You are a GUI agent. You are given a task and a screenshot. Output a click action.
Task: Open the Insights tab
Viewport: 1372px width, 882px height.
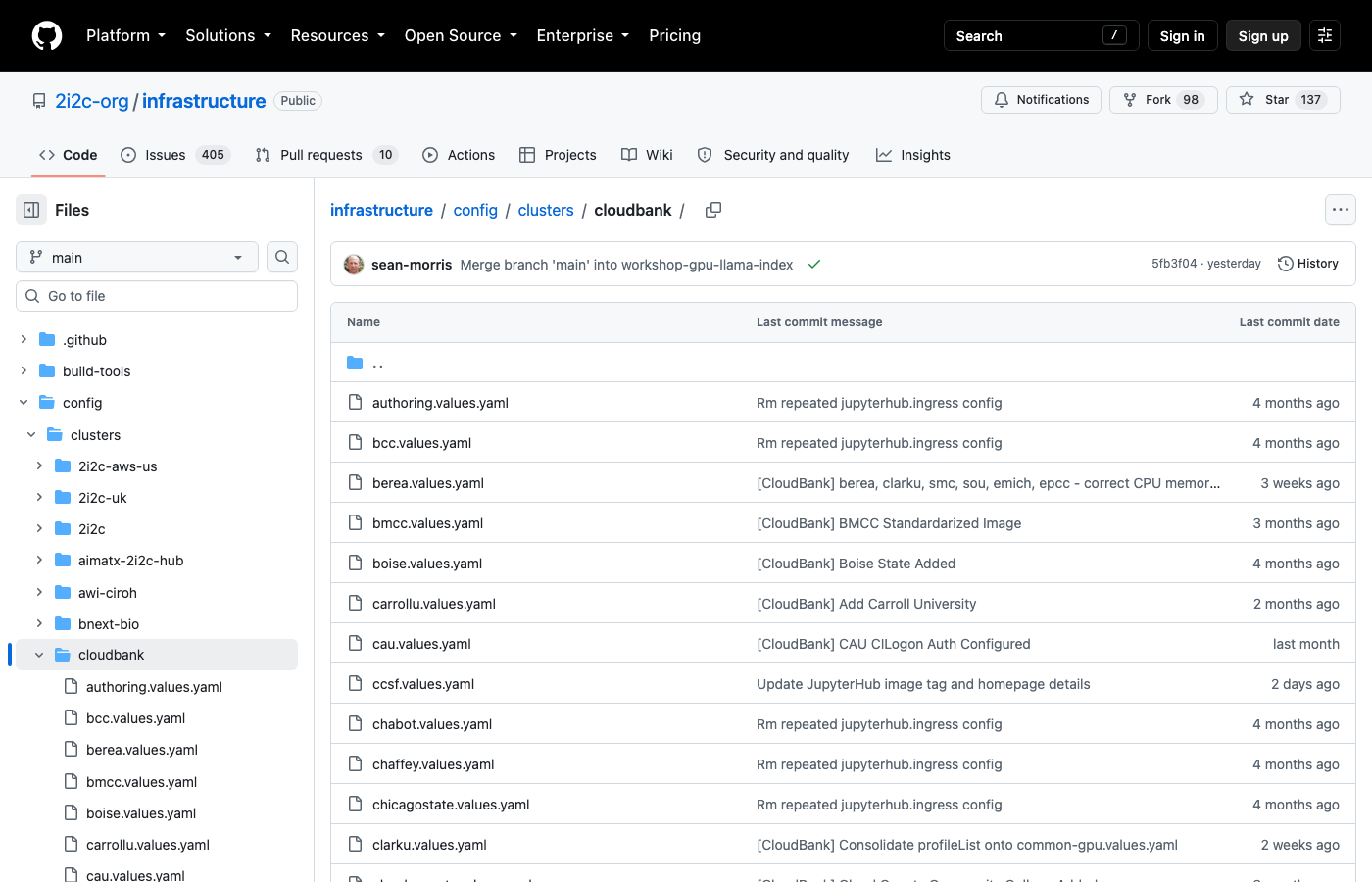coord(913,155)
